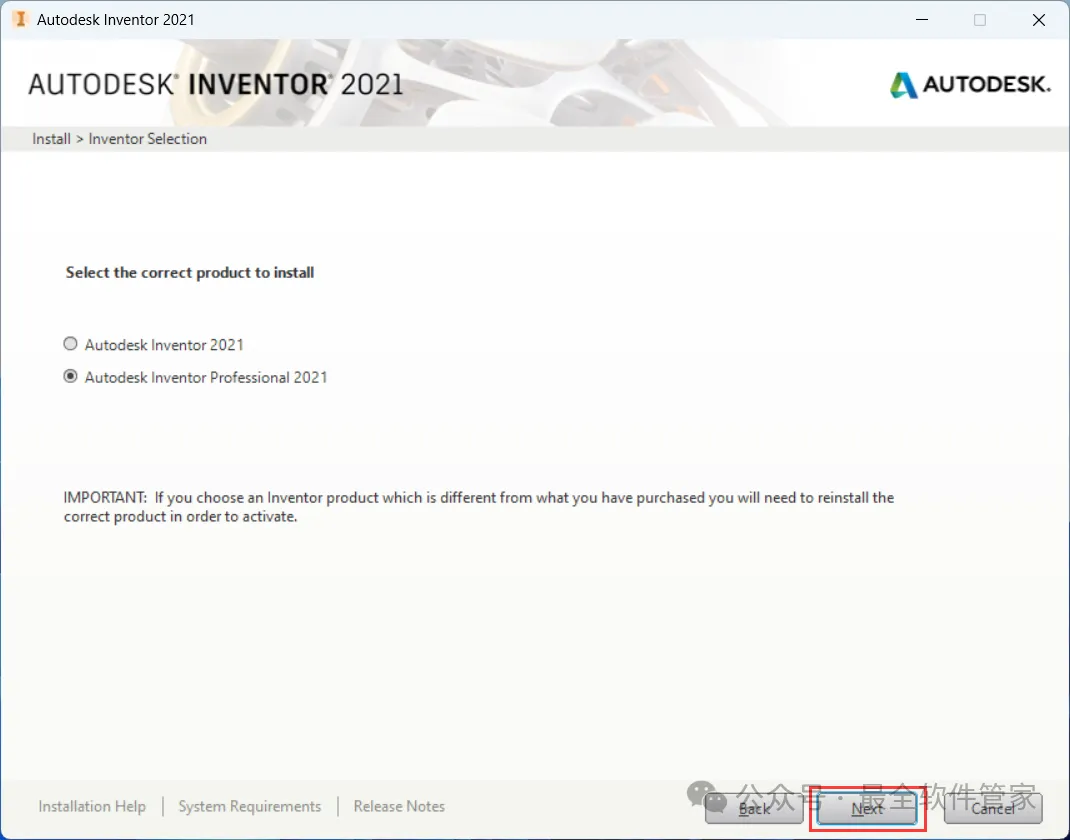Click the Inventor app icon in title bar

tap(20, 19)
